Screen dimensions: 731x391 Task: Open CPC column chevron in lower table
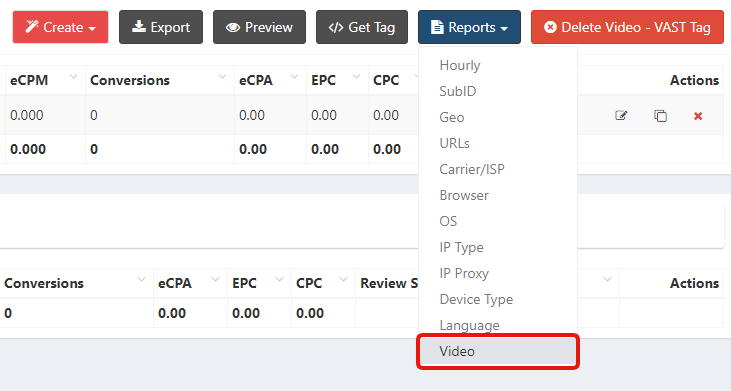click(344, 280)
